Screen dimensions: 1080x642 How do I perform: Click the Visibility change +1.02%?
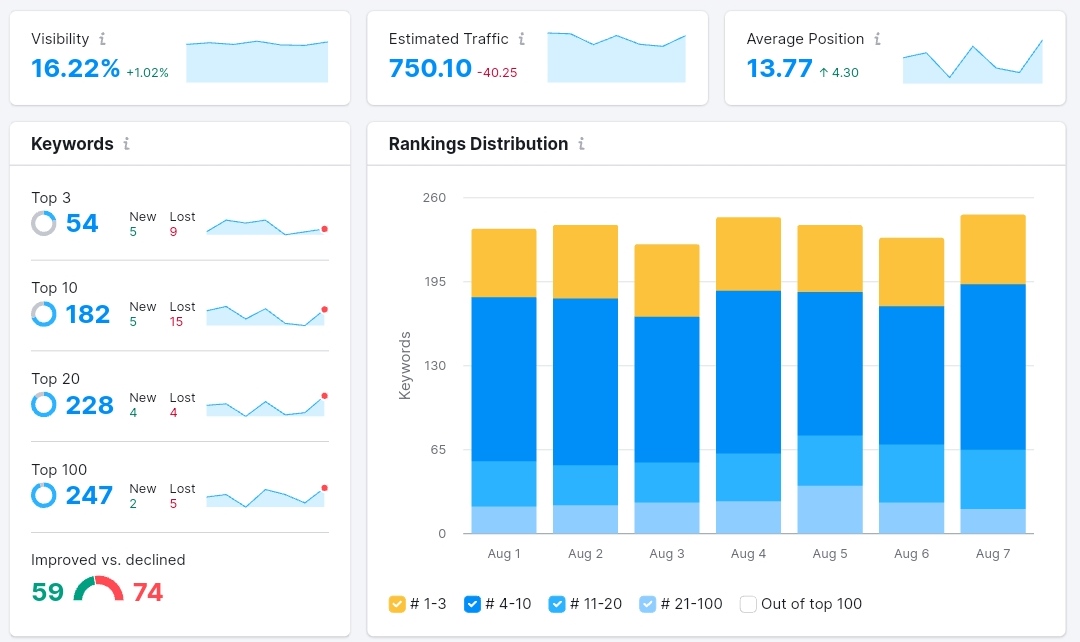click(147, 72)
